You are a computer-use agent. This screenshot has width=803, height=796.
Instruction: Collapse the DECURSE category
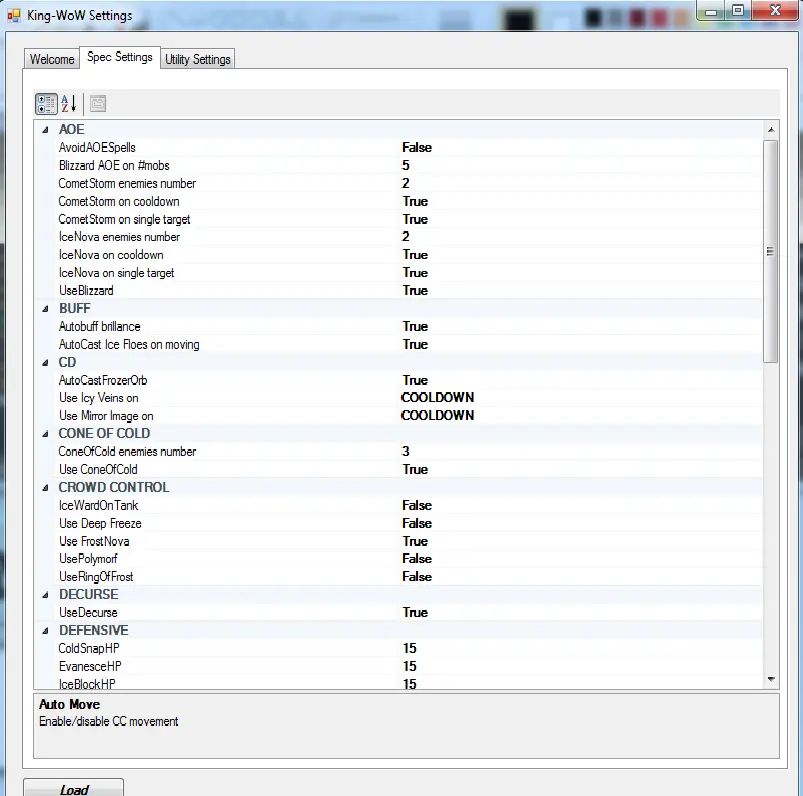[x=46, y=595]
